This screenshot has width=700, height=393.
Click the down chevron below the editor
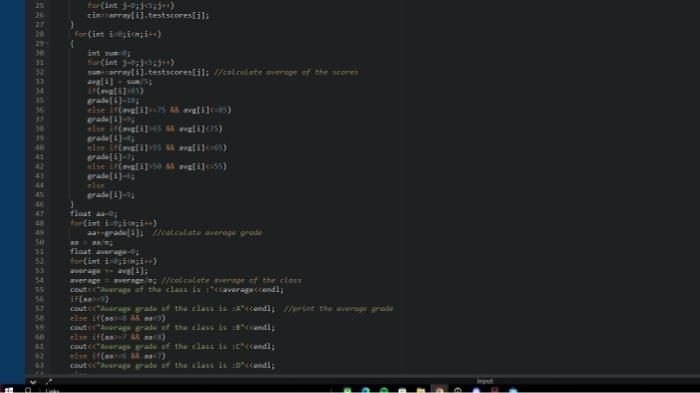coord(33,382)
